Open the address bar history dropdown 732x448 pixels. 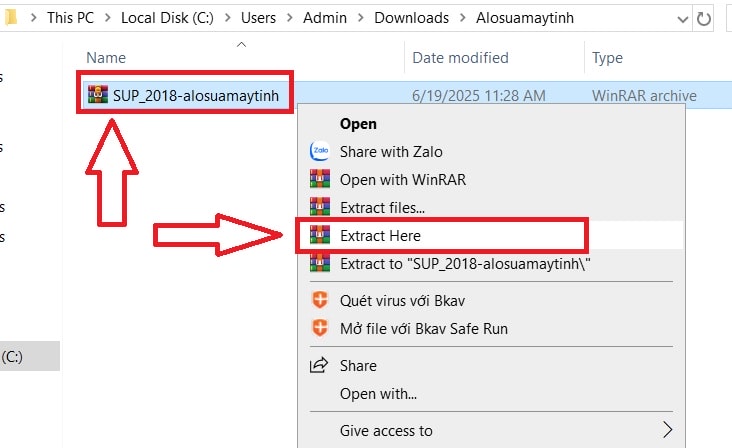tap(683, 19)
